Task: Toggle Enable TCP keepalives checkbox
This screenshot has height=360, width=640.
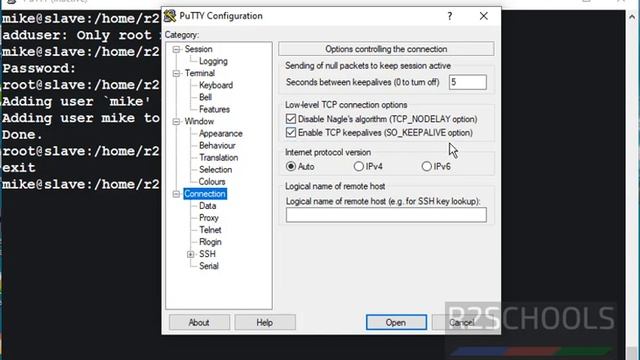Action: (x=291, y=132)
